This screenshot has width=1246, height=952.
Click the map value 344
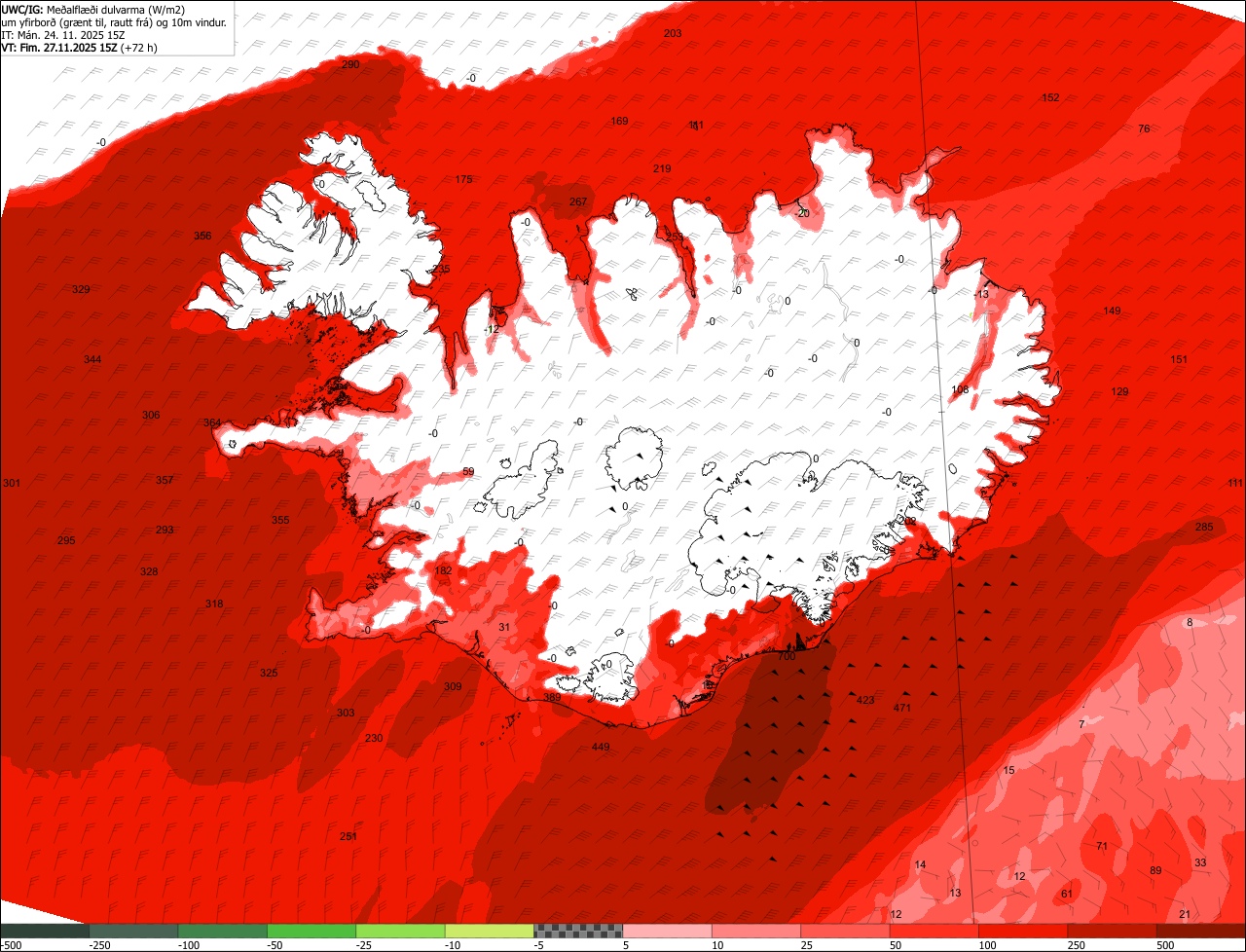coord(92,359)
